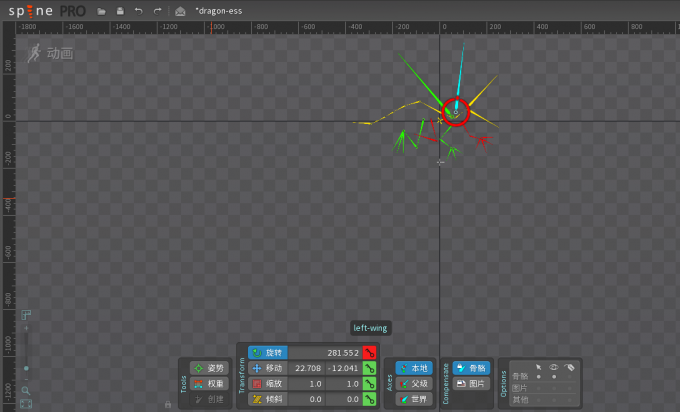Screen dimensions: 680x412
Task: Click the green scale keyframe key icon
Action: [369, 384]
